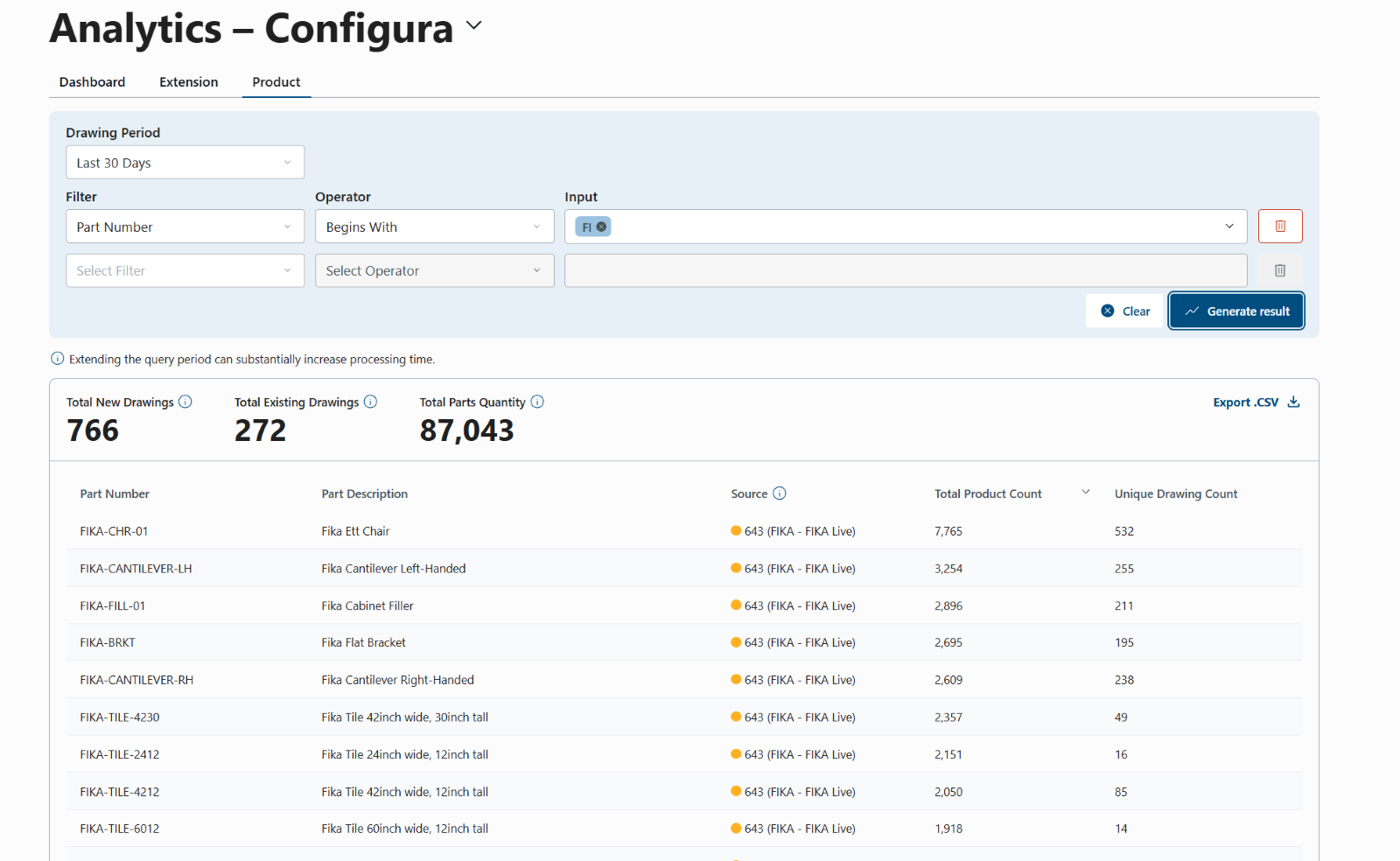Click the 7,765 total product count value
This screenshot has height=861, width=1400.
[x=948, y=531]
